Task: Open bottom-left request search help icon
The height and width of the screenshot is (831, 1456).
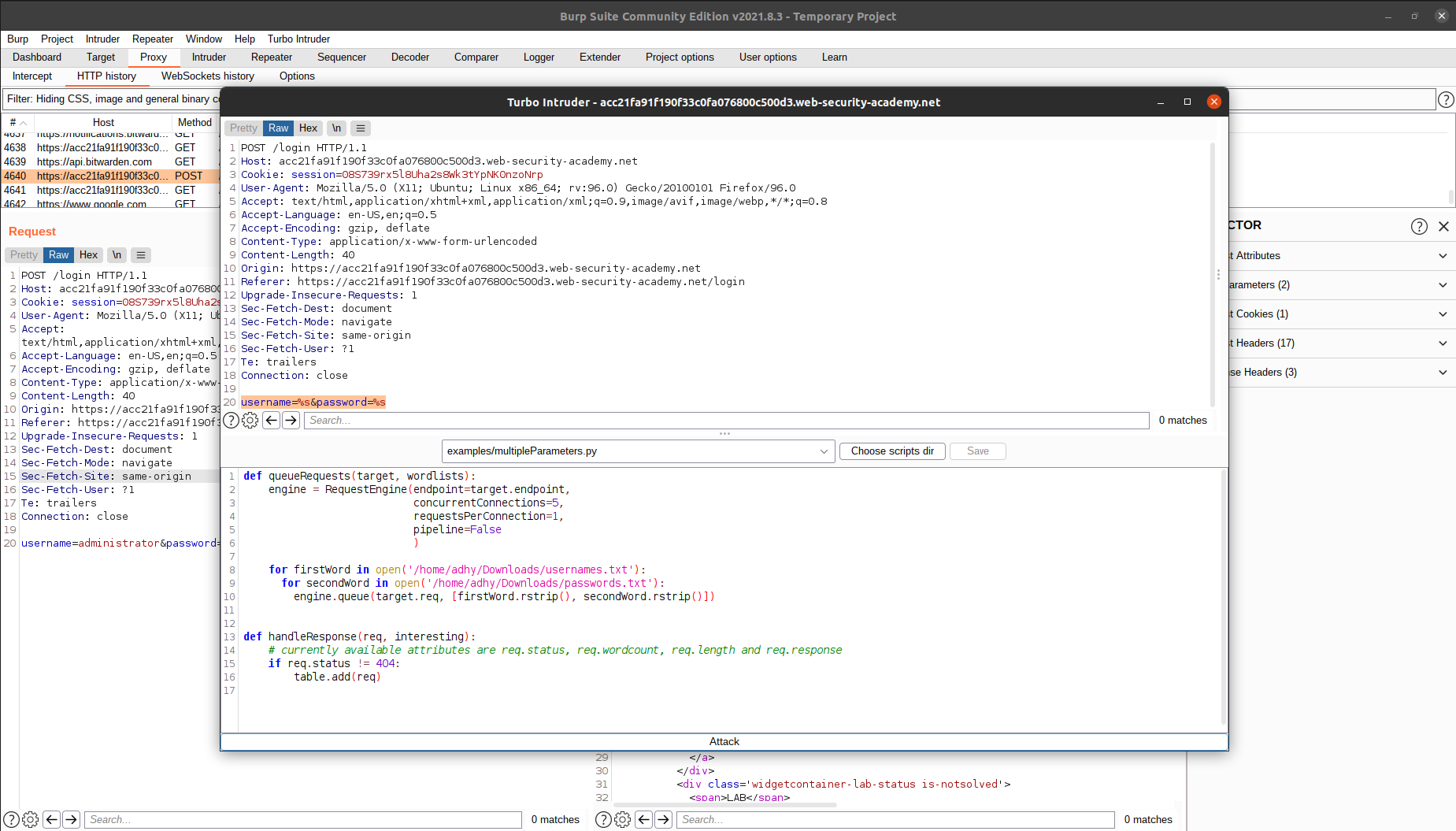Action: tap(12, 820)
